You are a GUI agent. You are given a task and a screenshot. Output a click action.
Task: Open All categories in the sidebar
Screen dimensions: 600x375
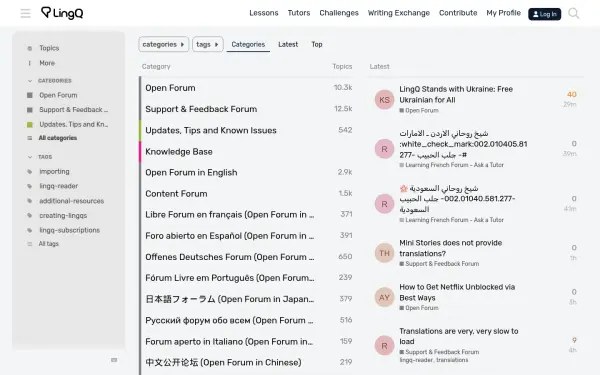tap(57, 138)
